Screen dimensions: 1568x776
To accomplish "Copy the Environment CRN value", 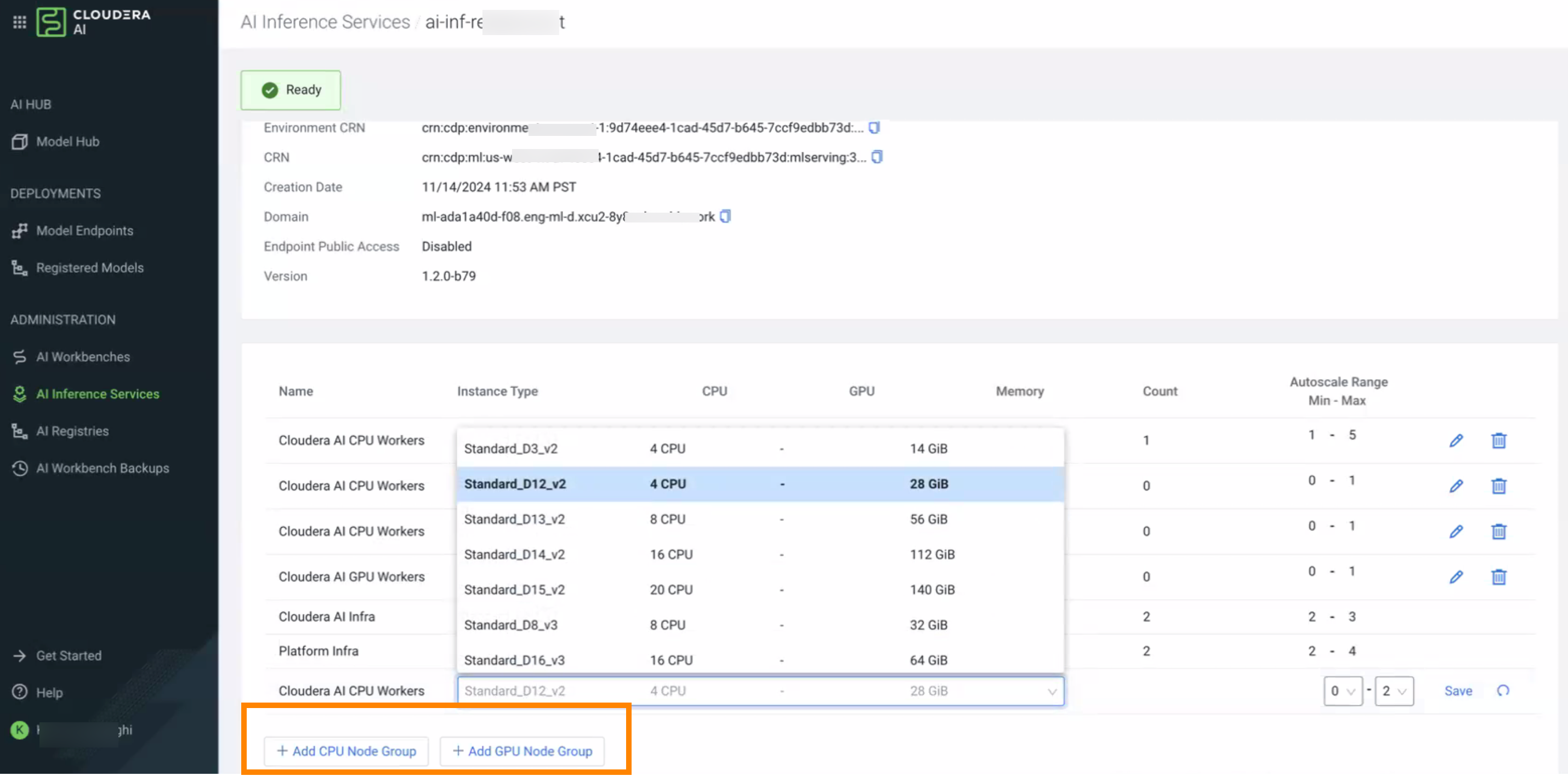I will point(874,128).
